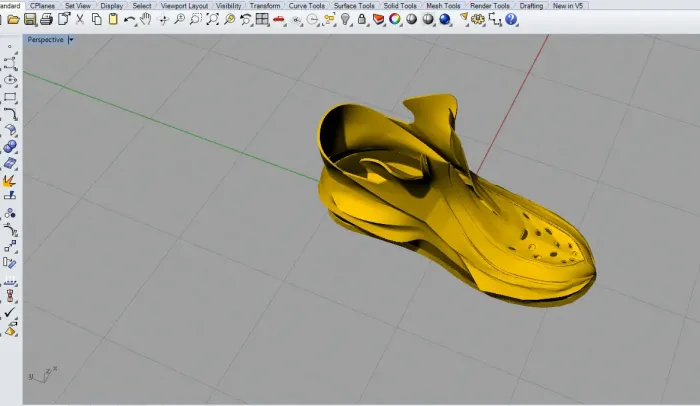Image resolution: width=700 pixels, height=406 pixels.
Task: Switch to the Solid Tools tab
Action: 400,6
